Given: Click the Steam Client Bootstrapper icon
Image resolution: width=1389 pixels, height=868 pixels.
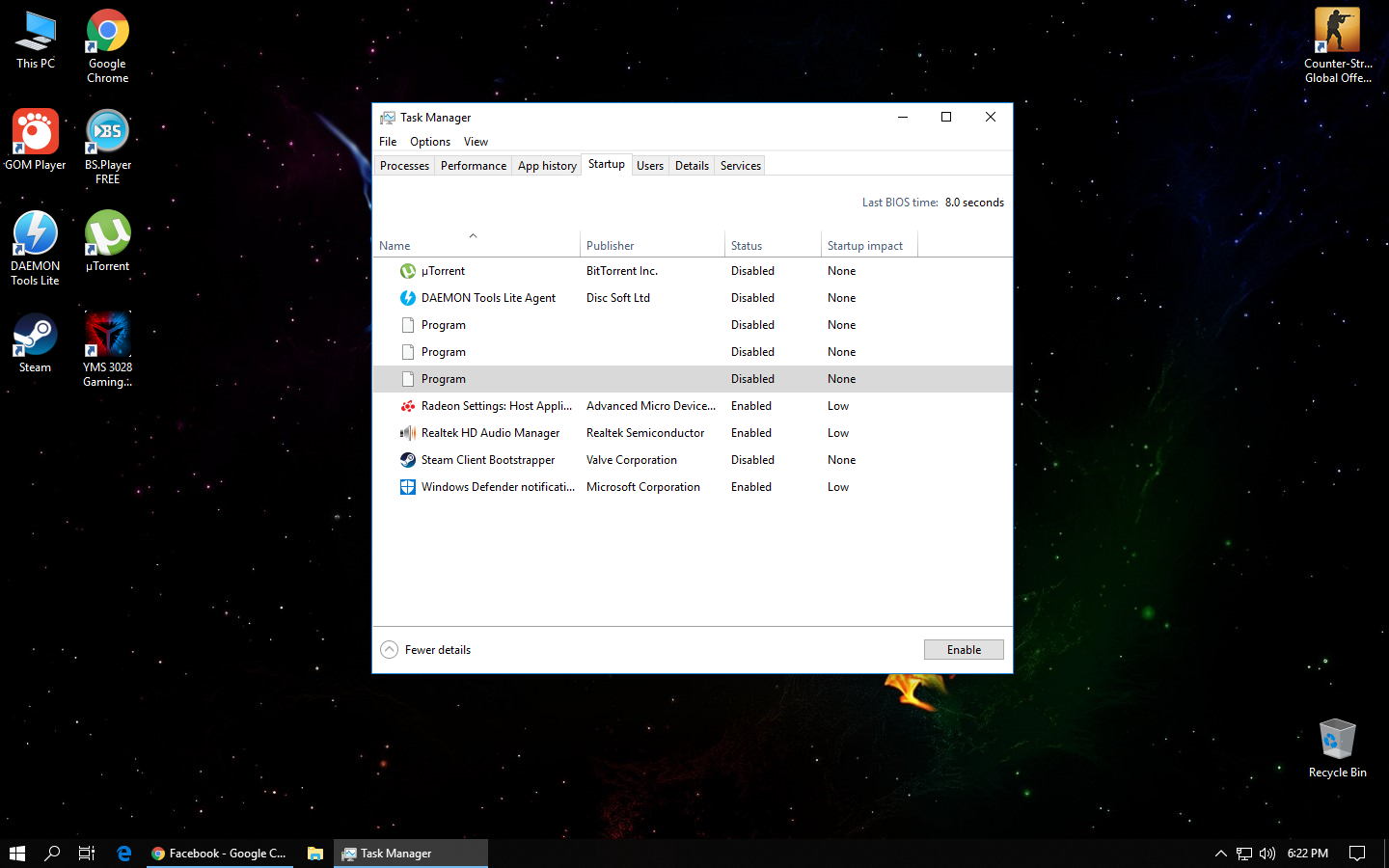Looking at the screenshot, I should coord(408,460).
